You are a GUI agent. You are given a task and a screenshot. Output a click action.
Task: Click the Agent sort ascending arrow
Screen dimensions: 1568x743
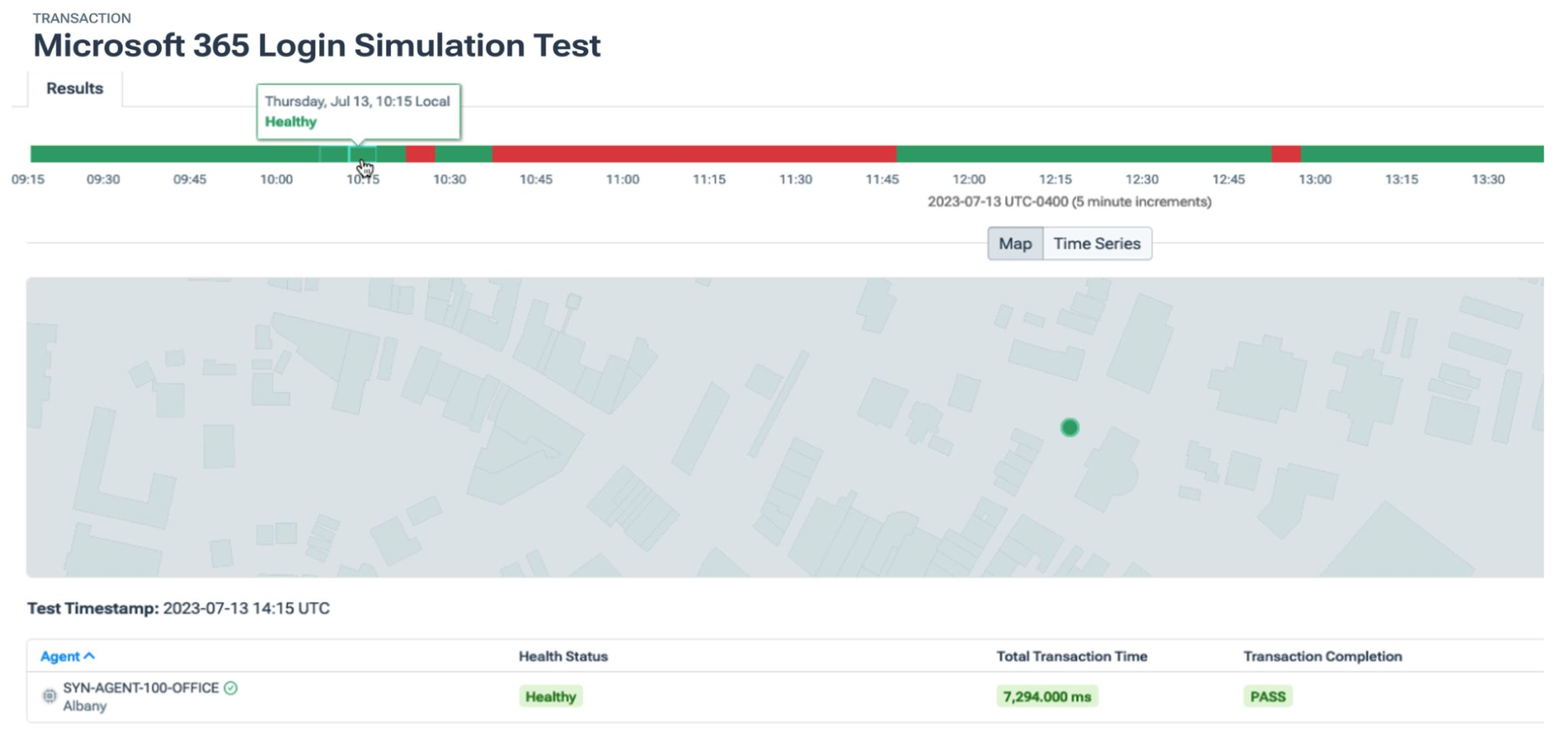90,656
